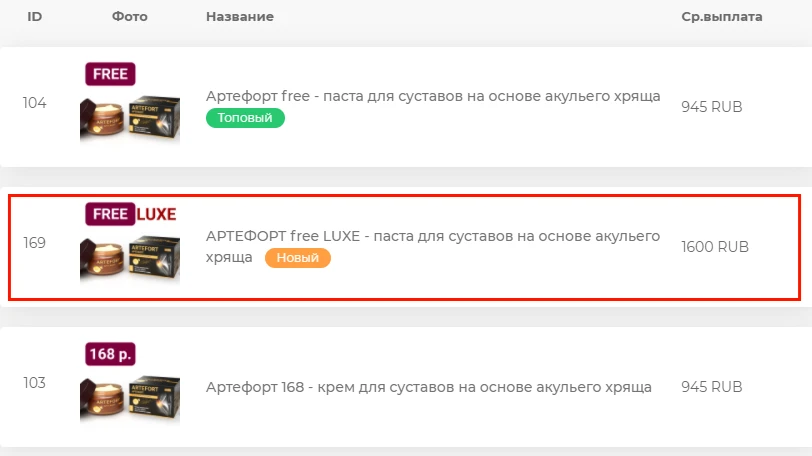This screenshot has height=456, width=812.
Task: Click the Название column header
Action: pyautogui.click(x=240, y=17)
